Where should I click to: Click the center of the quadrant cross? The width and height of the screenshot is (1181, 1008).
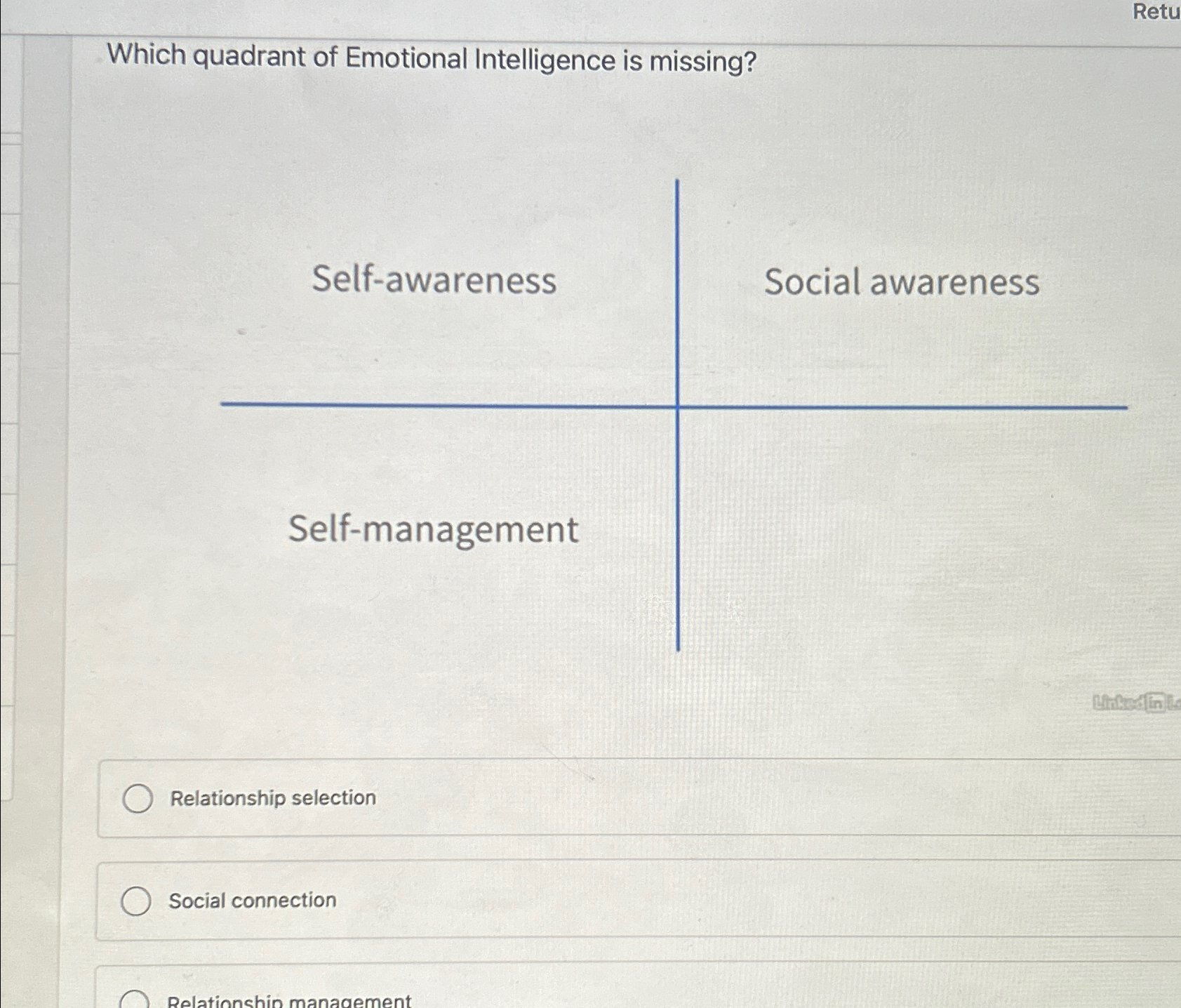coord(677,404)
